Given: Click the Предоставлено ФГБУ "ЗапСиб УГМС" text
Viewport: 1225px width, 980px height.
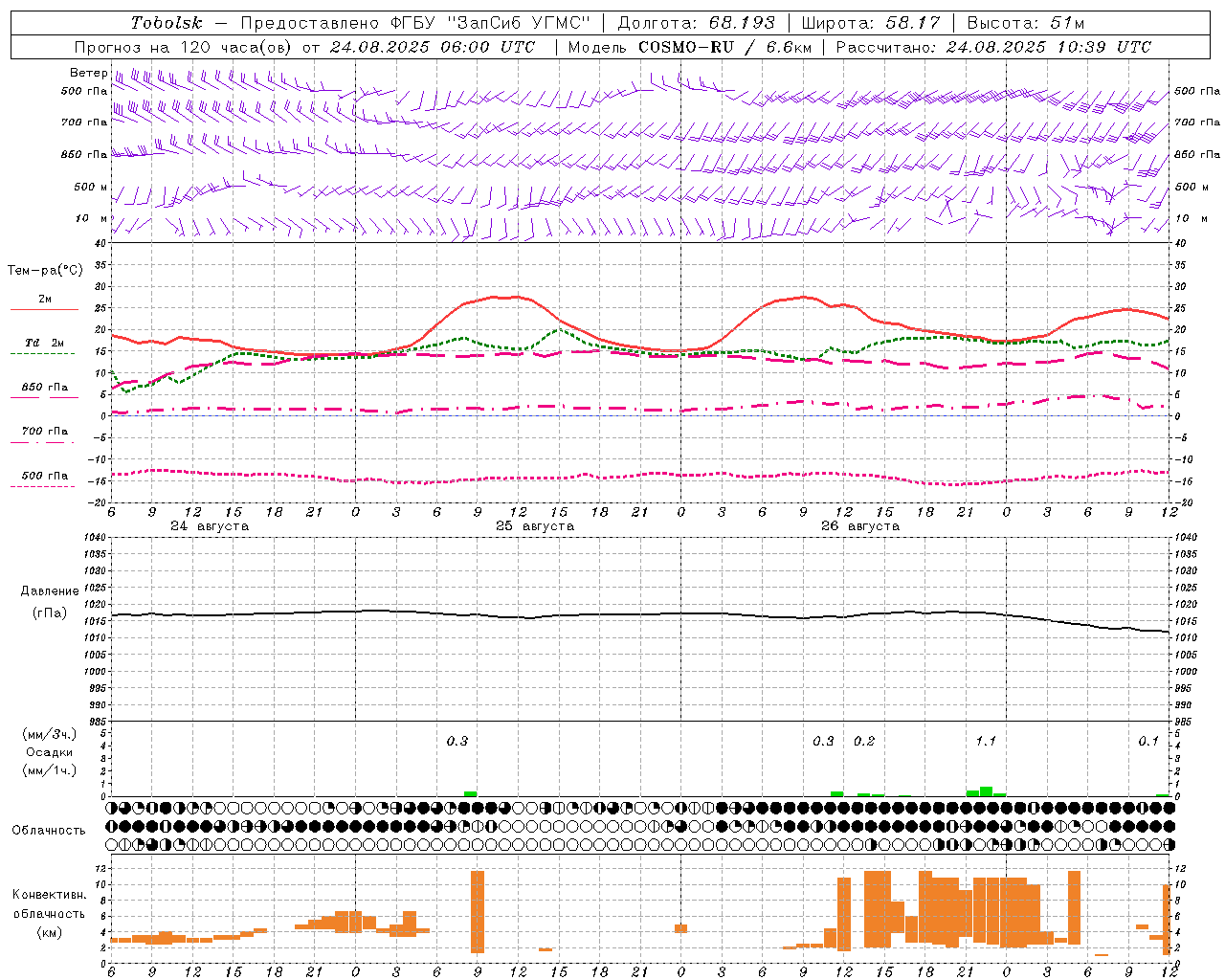Looking at the screenshot, I should click(x=416, y=23).
